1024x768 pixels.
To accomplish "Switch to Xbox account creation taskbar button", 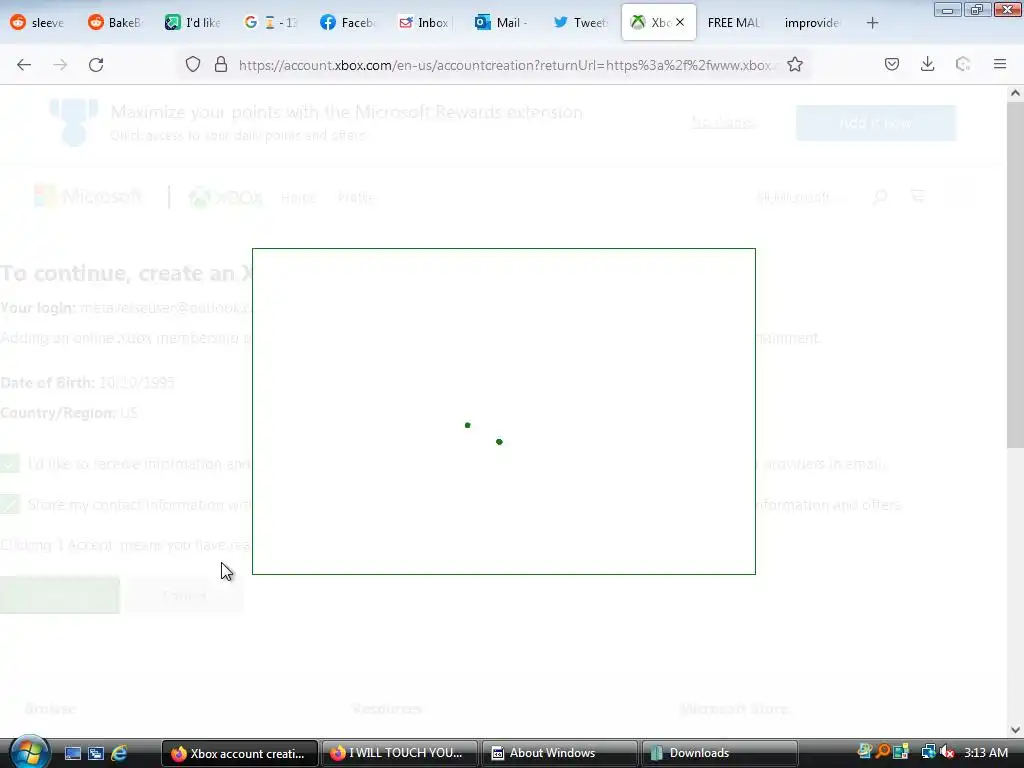I will click(x=239, y=754).
